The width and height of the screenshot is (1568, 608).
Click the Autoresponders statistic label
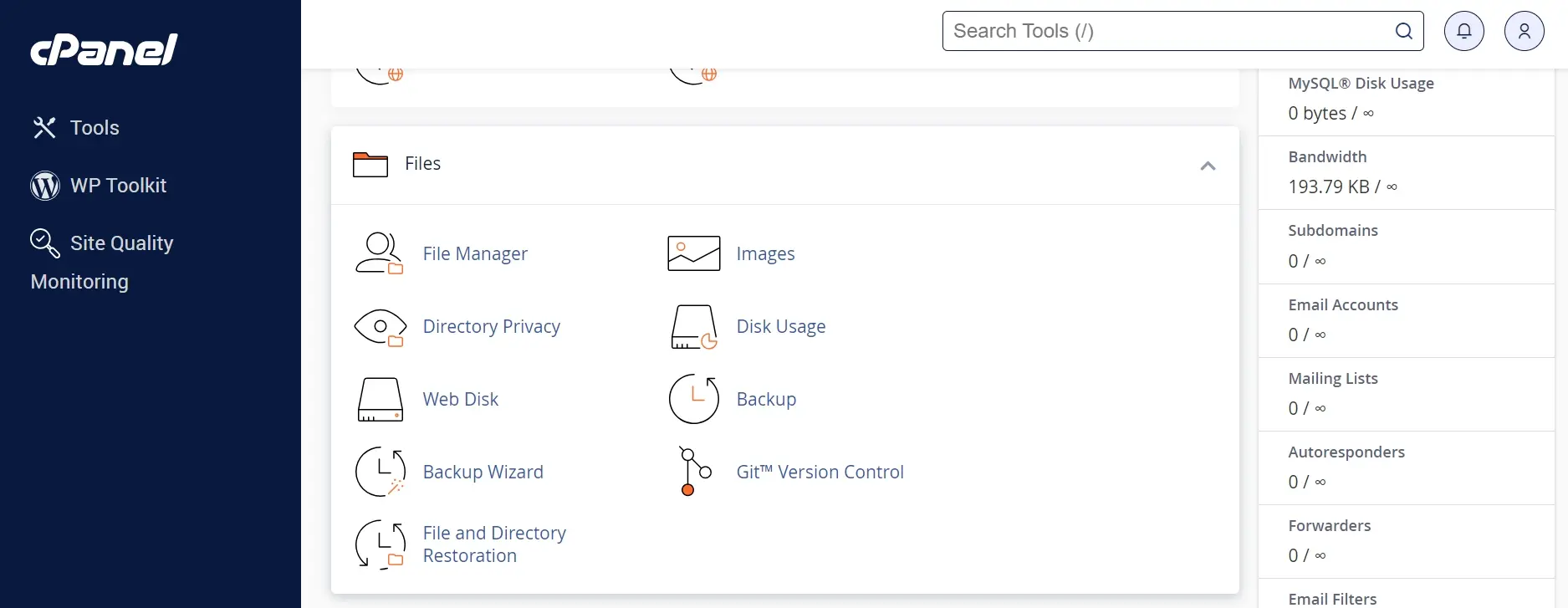1346,452
